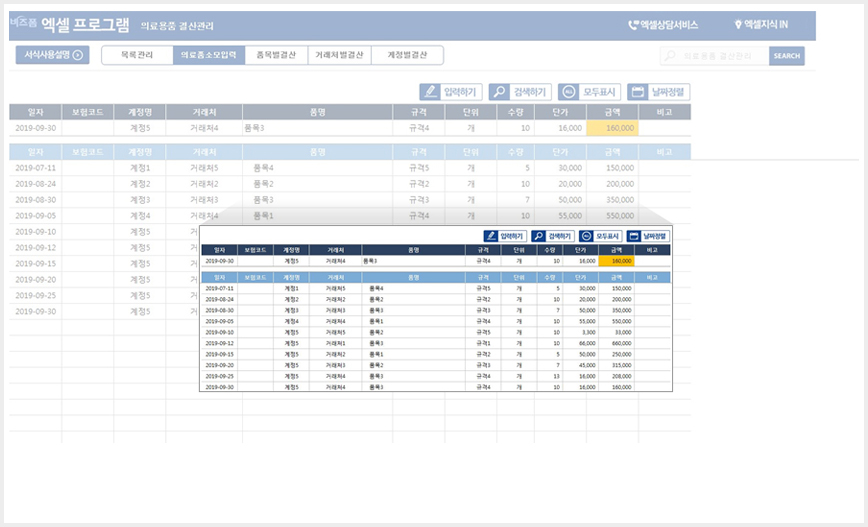Click the location pin icon beside 엑셀지식 IN
This screenshot has height=527, width=868.
(x=738, y=24)
